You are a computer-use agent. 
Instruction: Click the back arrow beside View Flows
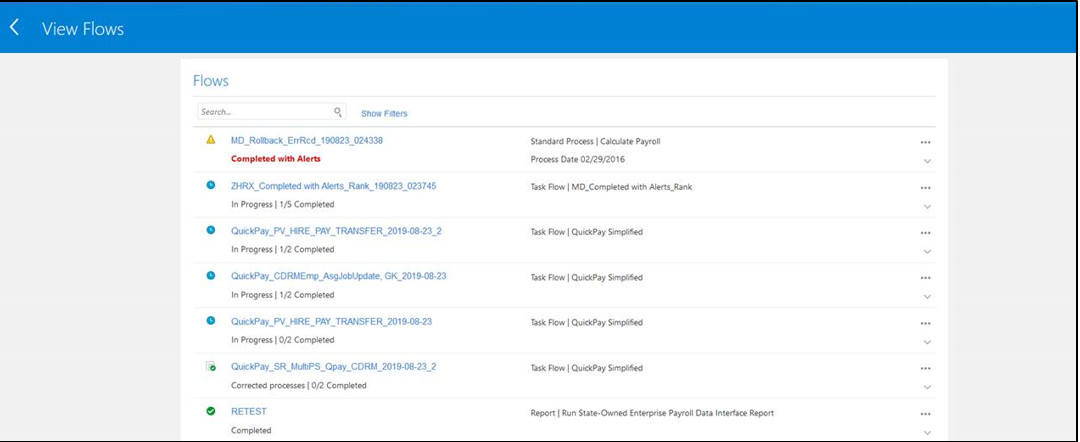click(x=15, y=28)
